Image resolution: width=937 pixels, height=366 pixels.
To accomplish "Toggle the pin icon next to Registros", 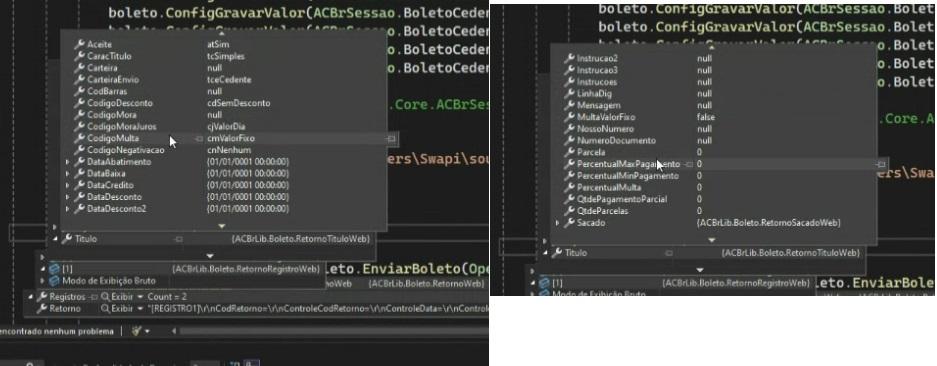I will pos(93,297).
